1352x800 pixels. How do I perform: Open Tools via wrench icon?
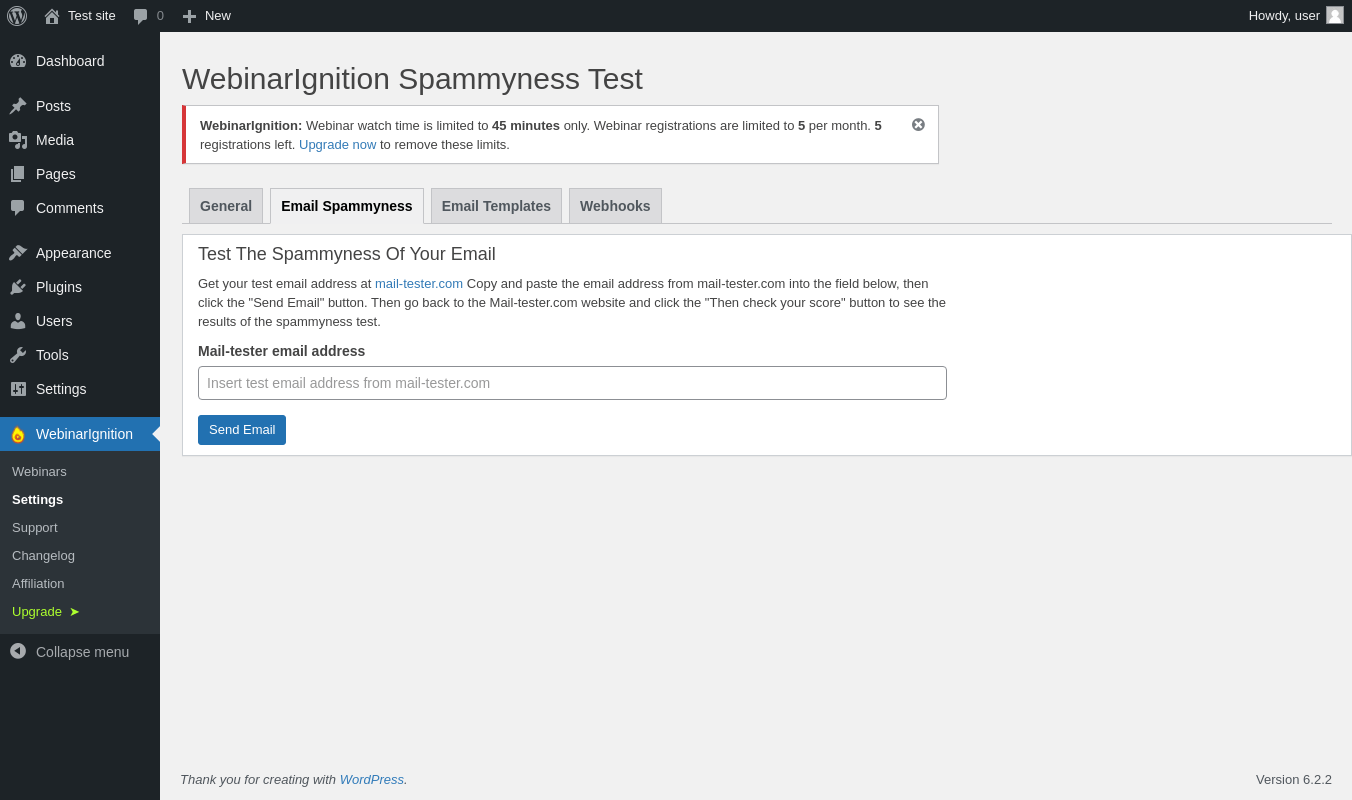[x=18, y=355]
